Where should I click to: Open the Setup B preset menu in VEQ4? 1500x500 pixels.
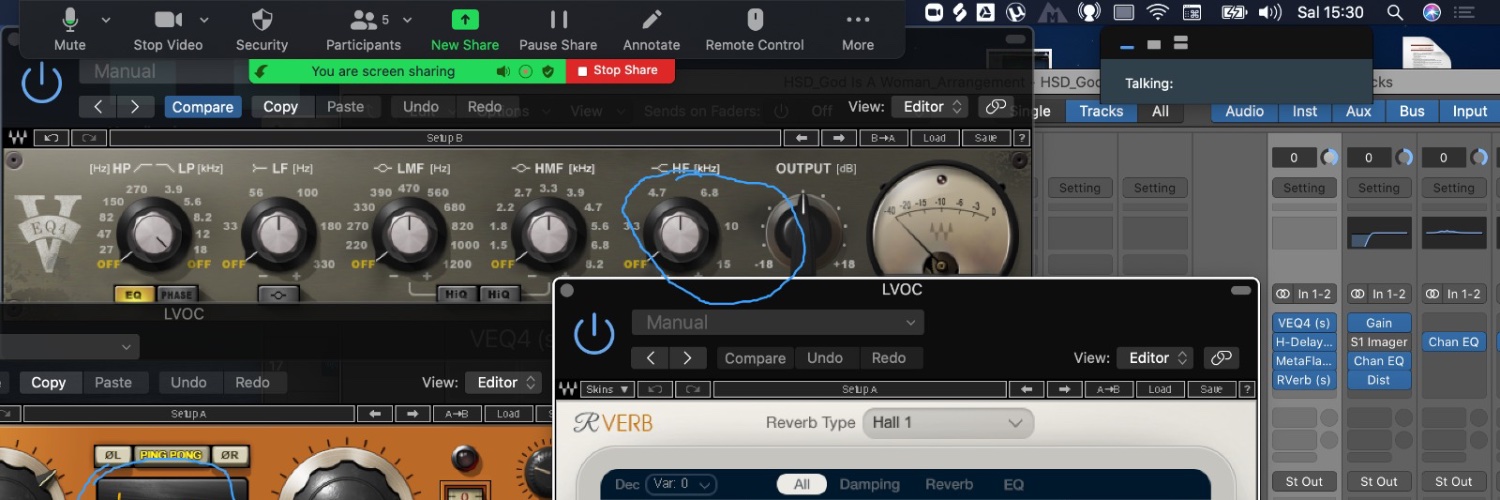(x=444, y=138)
